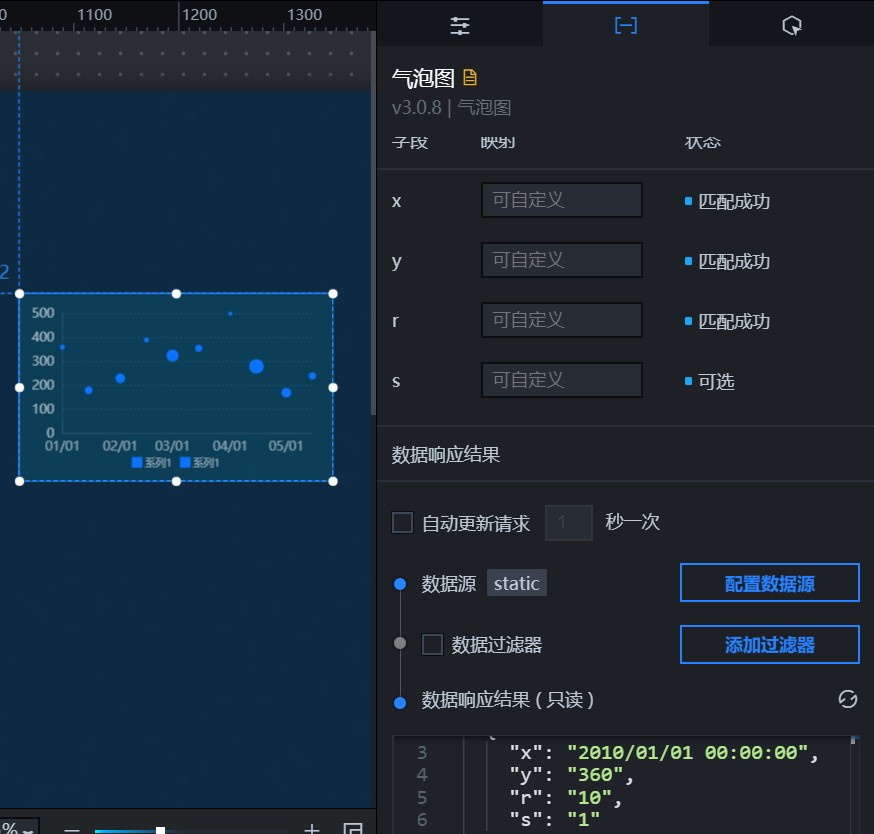This screenshot has height=834, width=874.
Task: Click the v3.0.8 | 气泡图 version text
Action: (x=451, y=107)
